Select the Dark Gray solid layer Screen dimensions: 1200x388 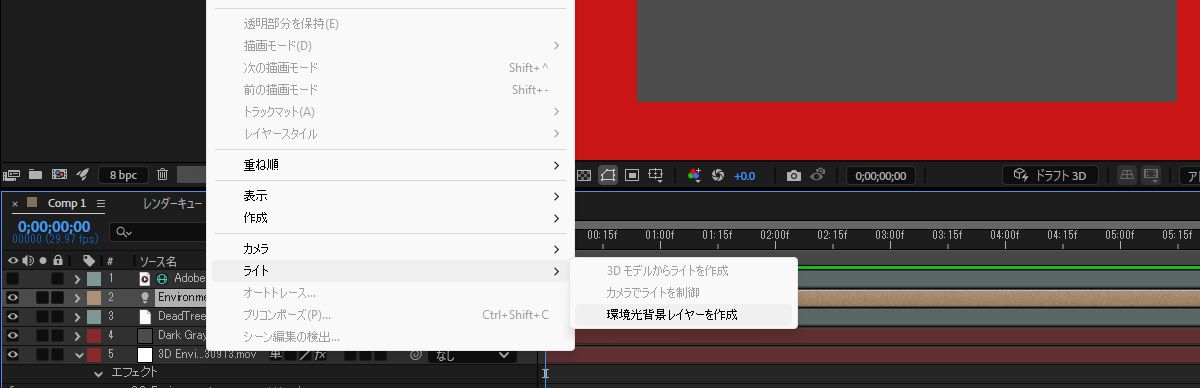181,335
